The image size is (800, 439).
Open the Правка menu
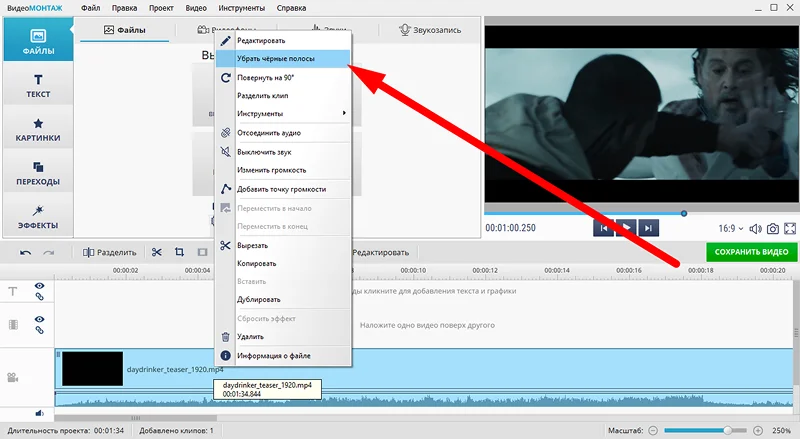click(124, 8)
